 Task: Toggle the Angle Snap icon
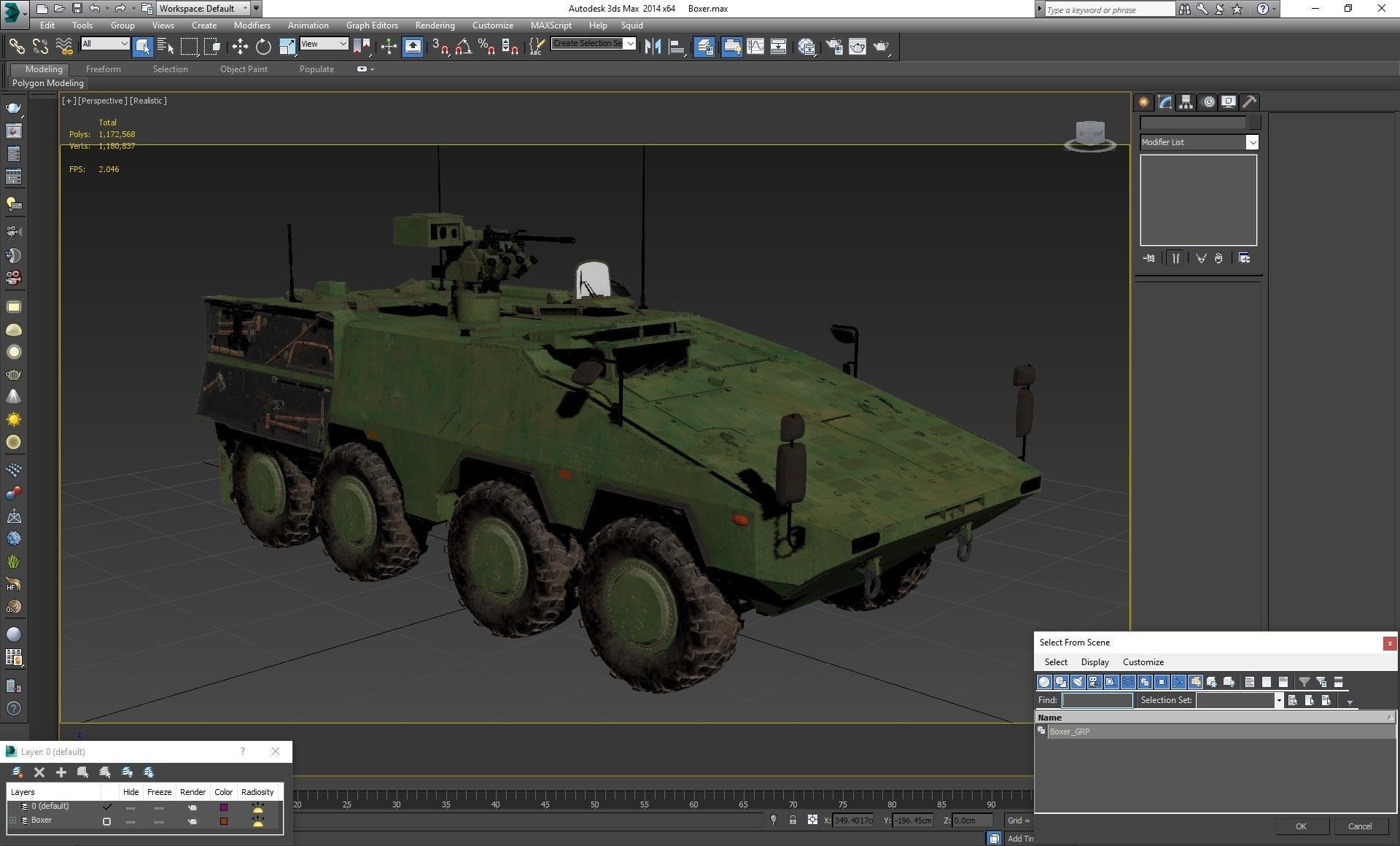(x=463, y=47)
